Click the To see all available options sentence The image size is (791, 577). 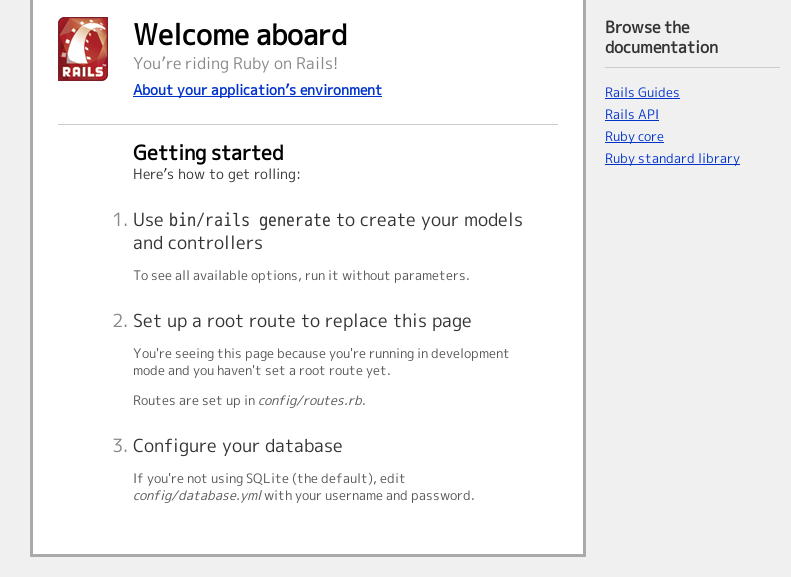pyautogui.click(x=301, y=275)
